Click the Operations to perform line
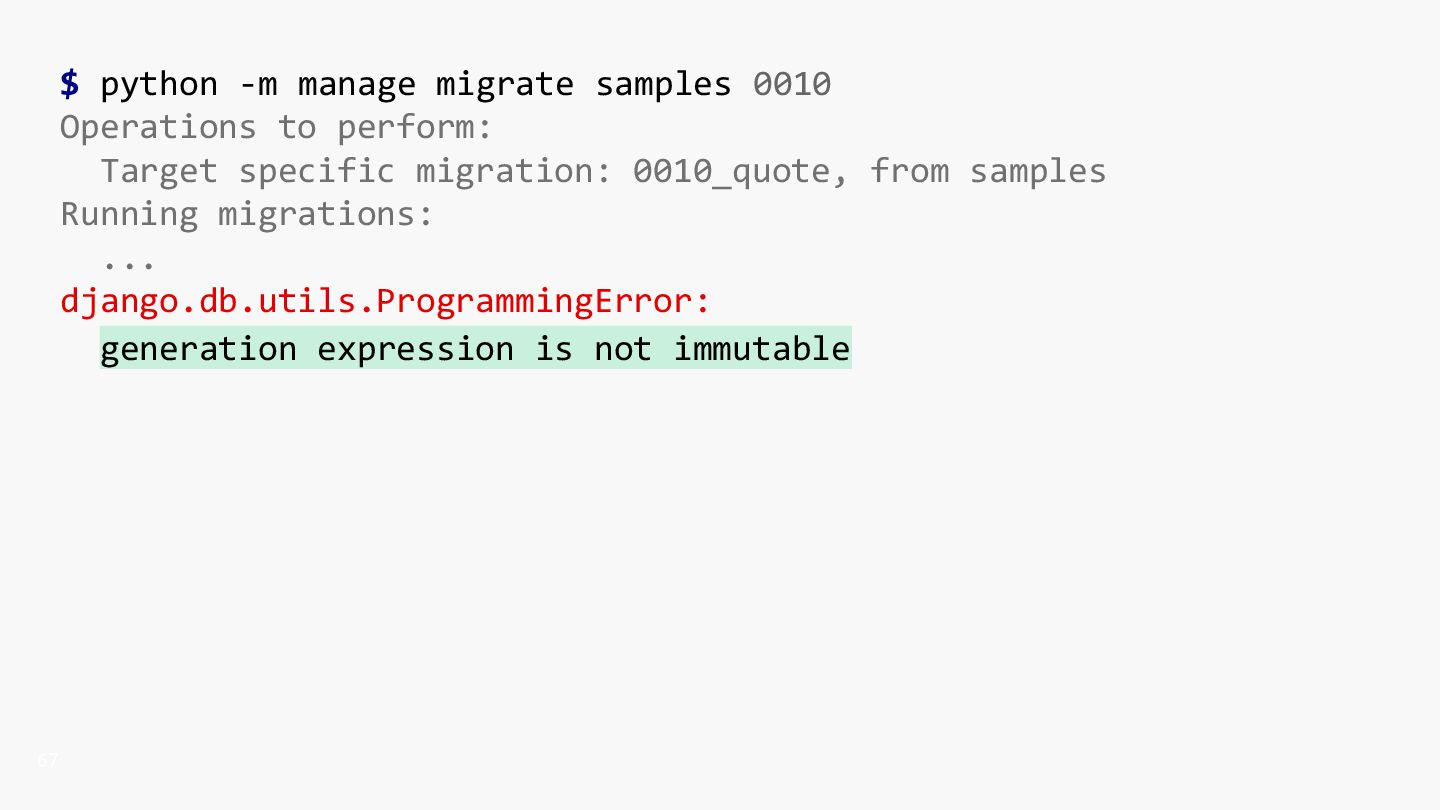1440x810 pixels. [x=276, y=129]
